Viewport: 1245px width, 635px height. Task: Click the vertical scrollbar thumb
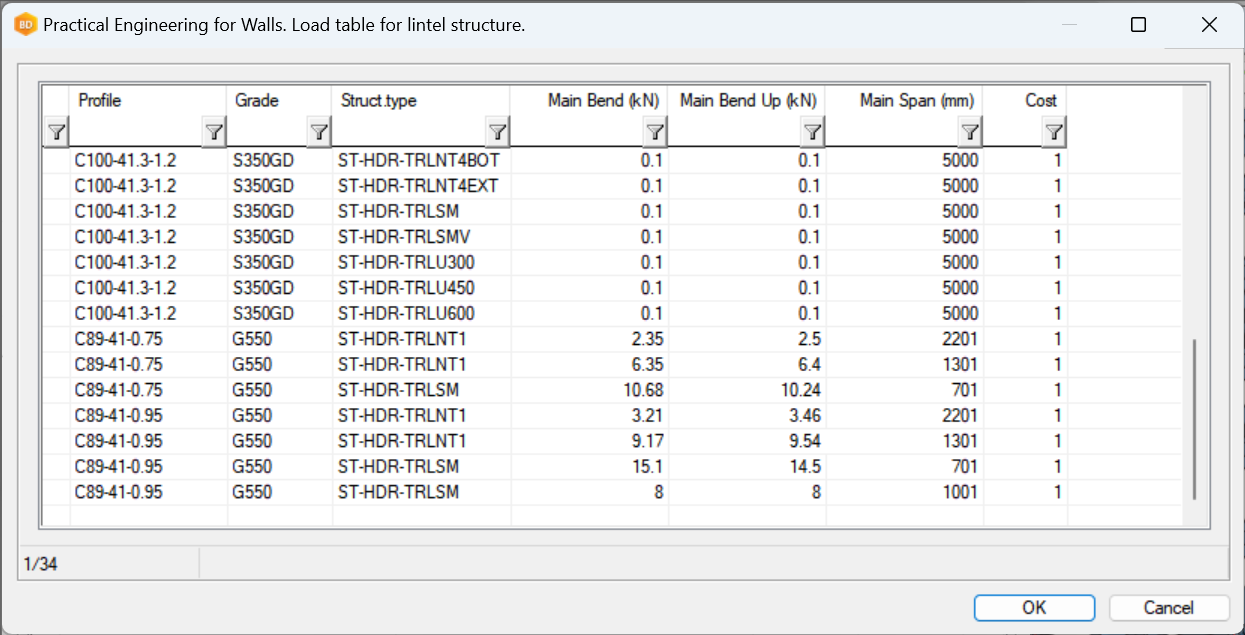[x=1194, y=420]
